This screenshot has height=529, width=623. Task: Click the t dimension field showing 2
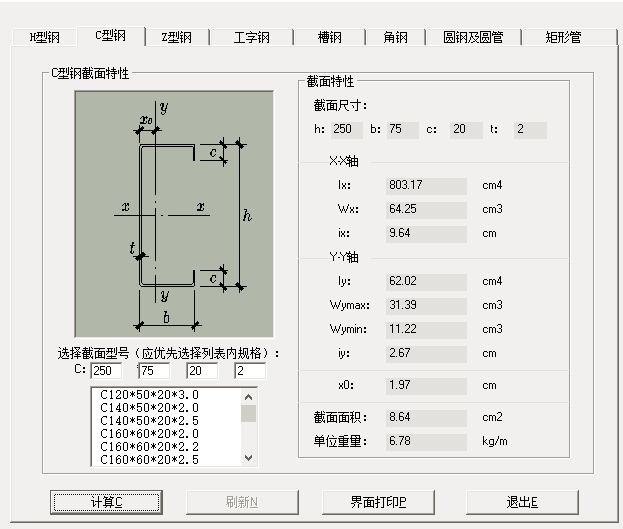point(530,130)
